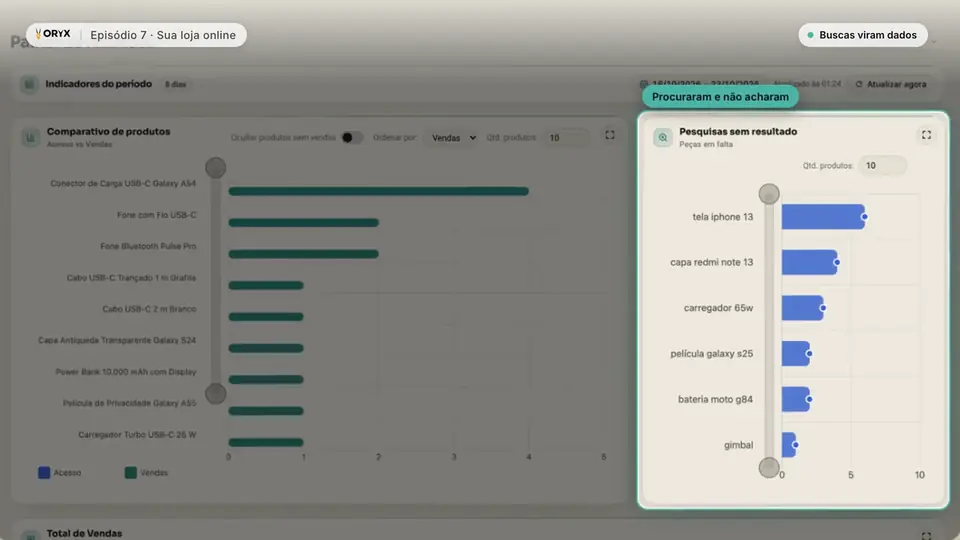
Task: Click the Comparativo de produtos chart icon
Action: point(30,137)
